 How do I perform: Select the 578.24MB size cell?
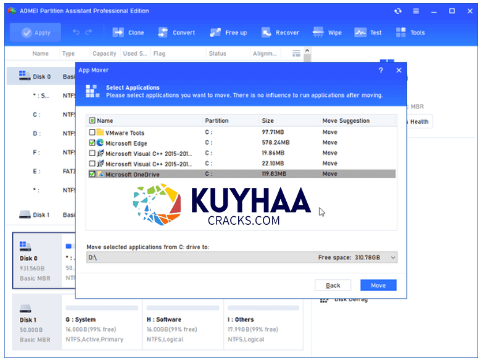pyautogui.click(x=276, y=143)
